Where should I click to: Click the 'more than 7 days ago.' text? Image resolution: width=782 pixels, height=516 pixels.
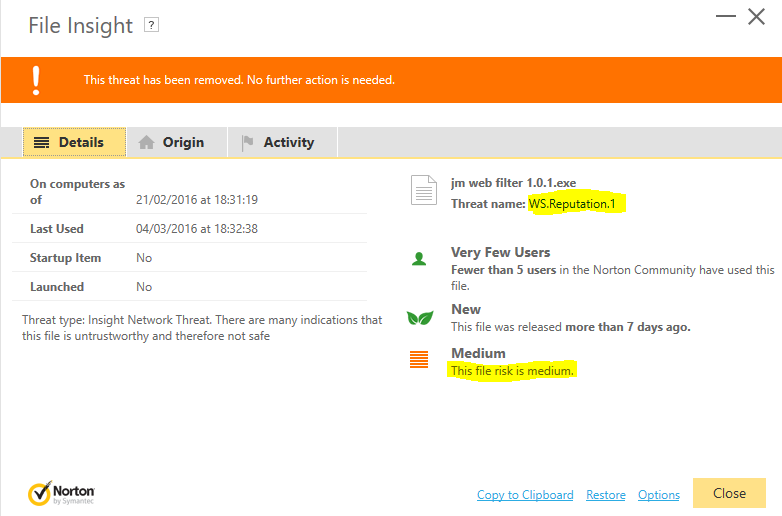[x=627, y=327]
